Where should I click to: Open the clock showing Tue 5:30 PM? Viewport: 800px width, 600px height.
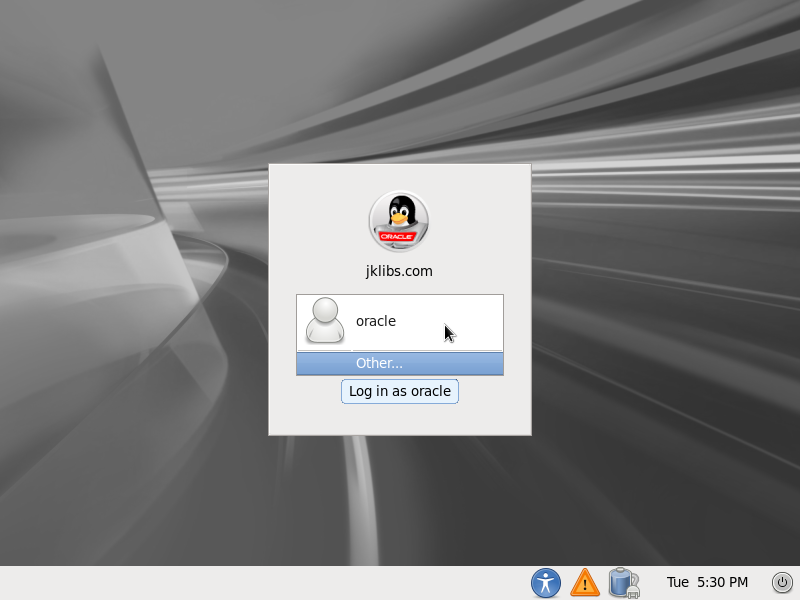click(707, 582)
